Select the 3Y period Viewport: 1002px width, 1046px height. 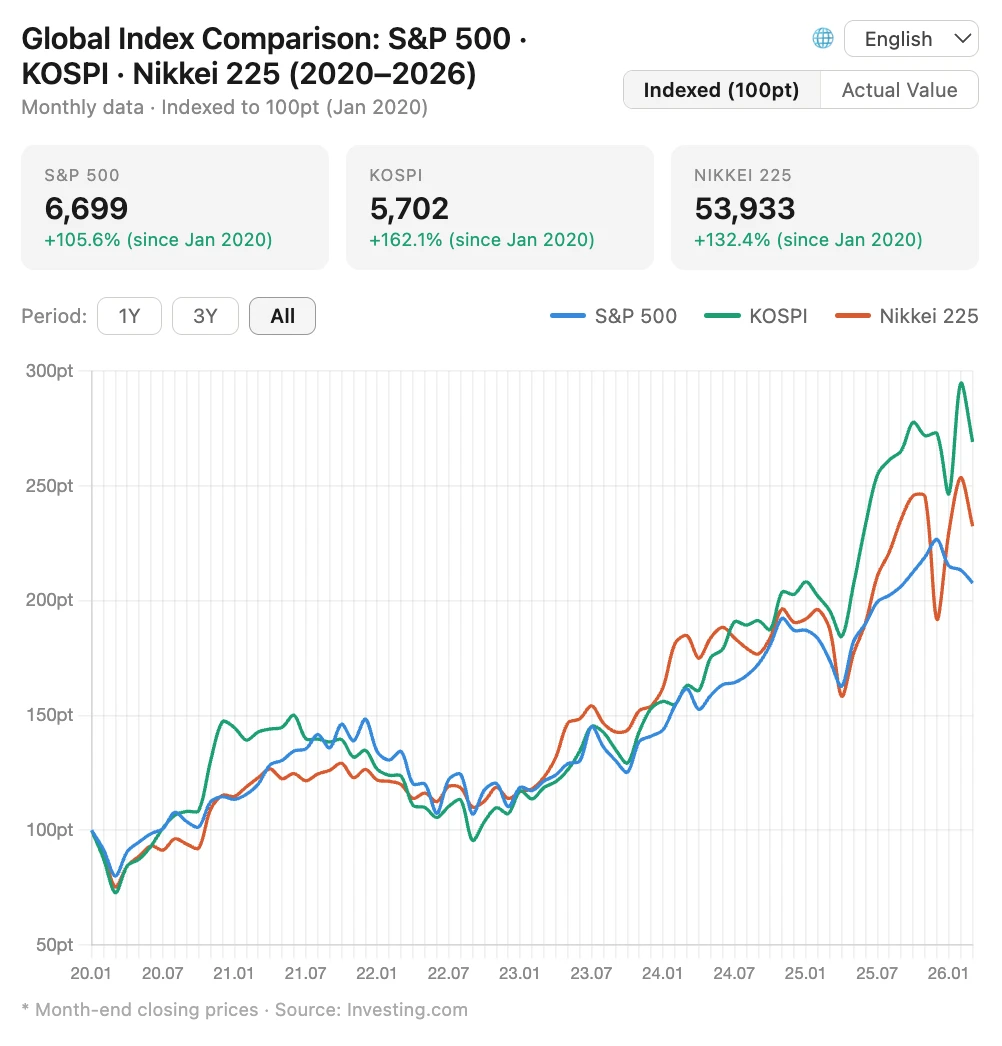205,316
